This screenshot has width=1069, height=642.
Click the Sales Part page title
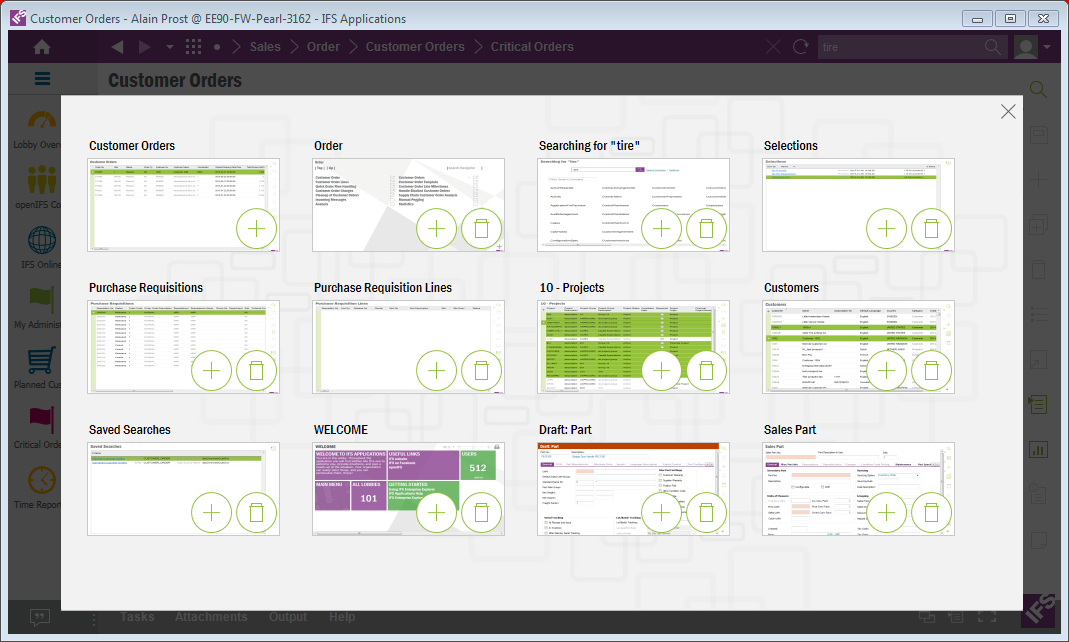pyautogui.click(x=789, y=430)
